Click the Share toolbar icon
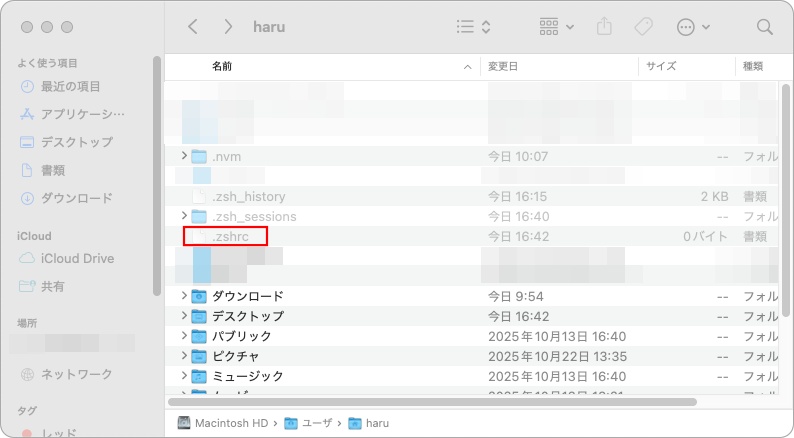The width and height of the screenshot is (794, 438). coord(602,27)
